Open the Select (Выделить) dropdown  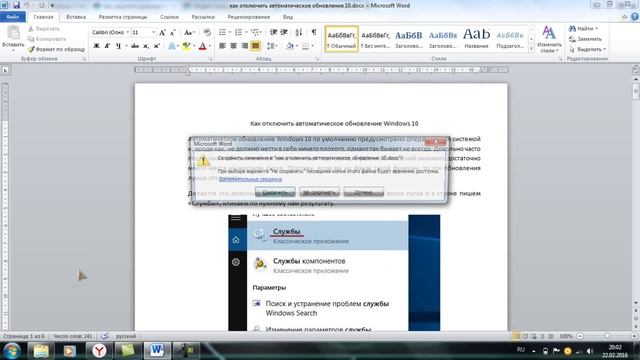pos(587,49)
